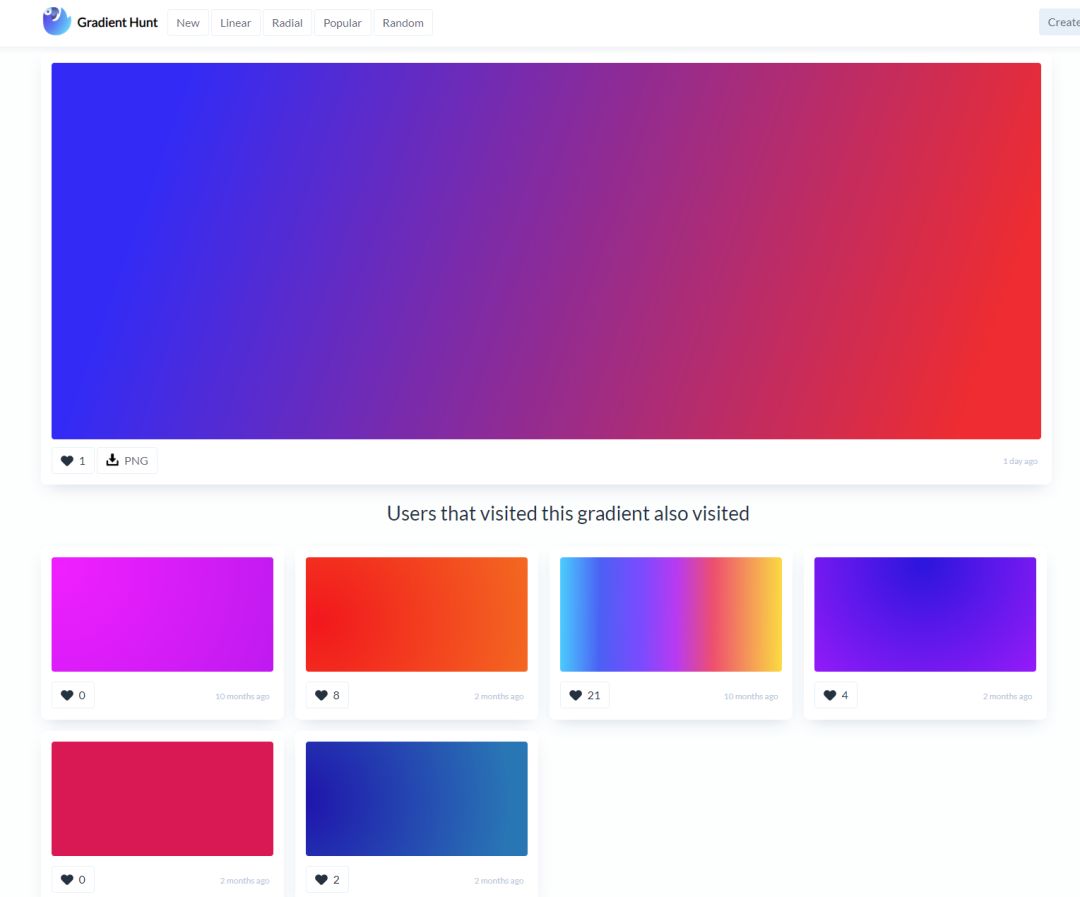
Task: Go to Popular gradients
Action: [x=342, y=23]
